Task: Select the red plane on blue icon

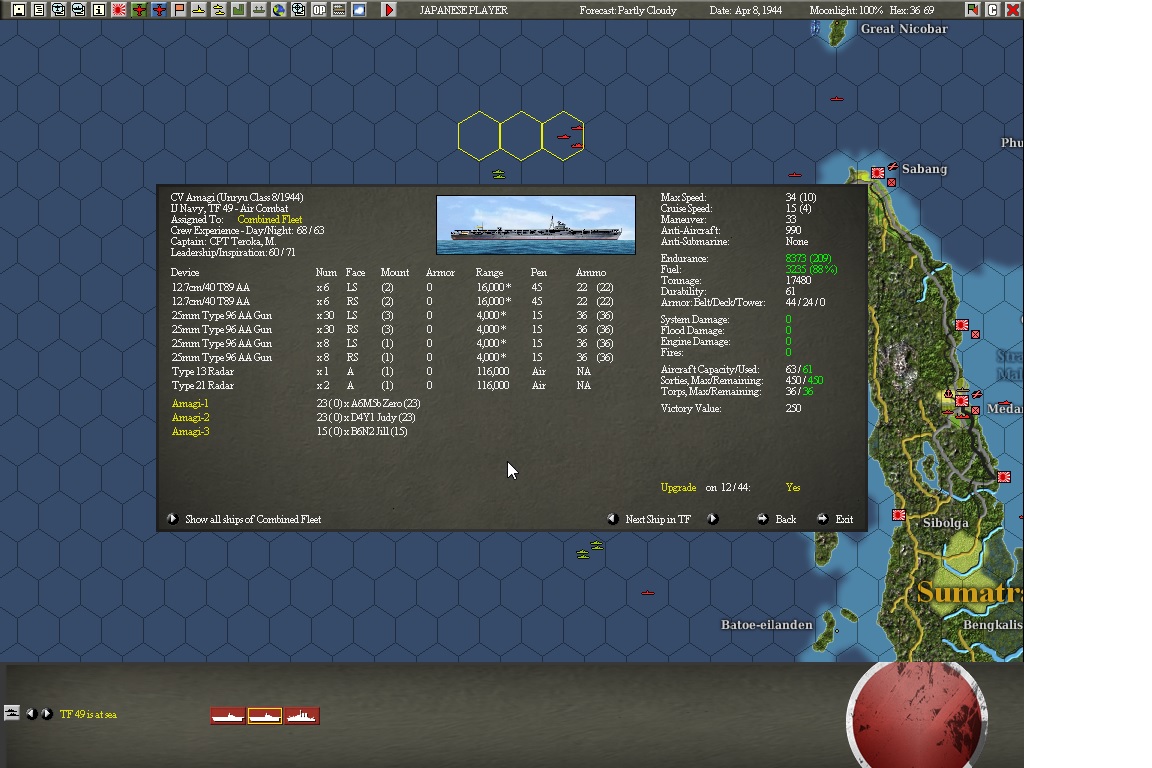Action: (159, 10)
